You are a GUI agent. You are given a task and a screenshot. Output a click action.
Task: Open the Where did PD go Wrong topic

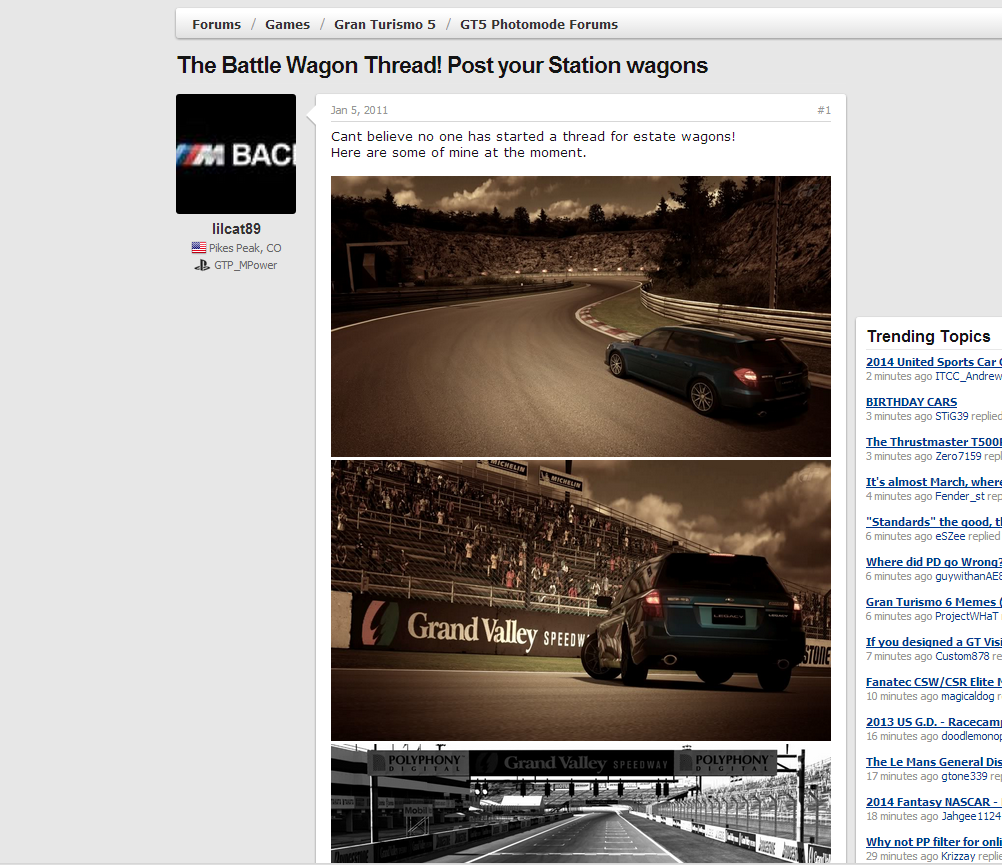tap(934, 562)
